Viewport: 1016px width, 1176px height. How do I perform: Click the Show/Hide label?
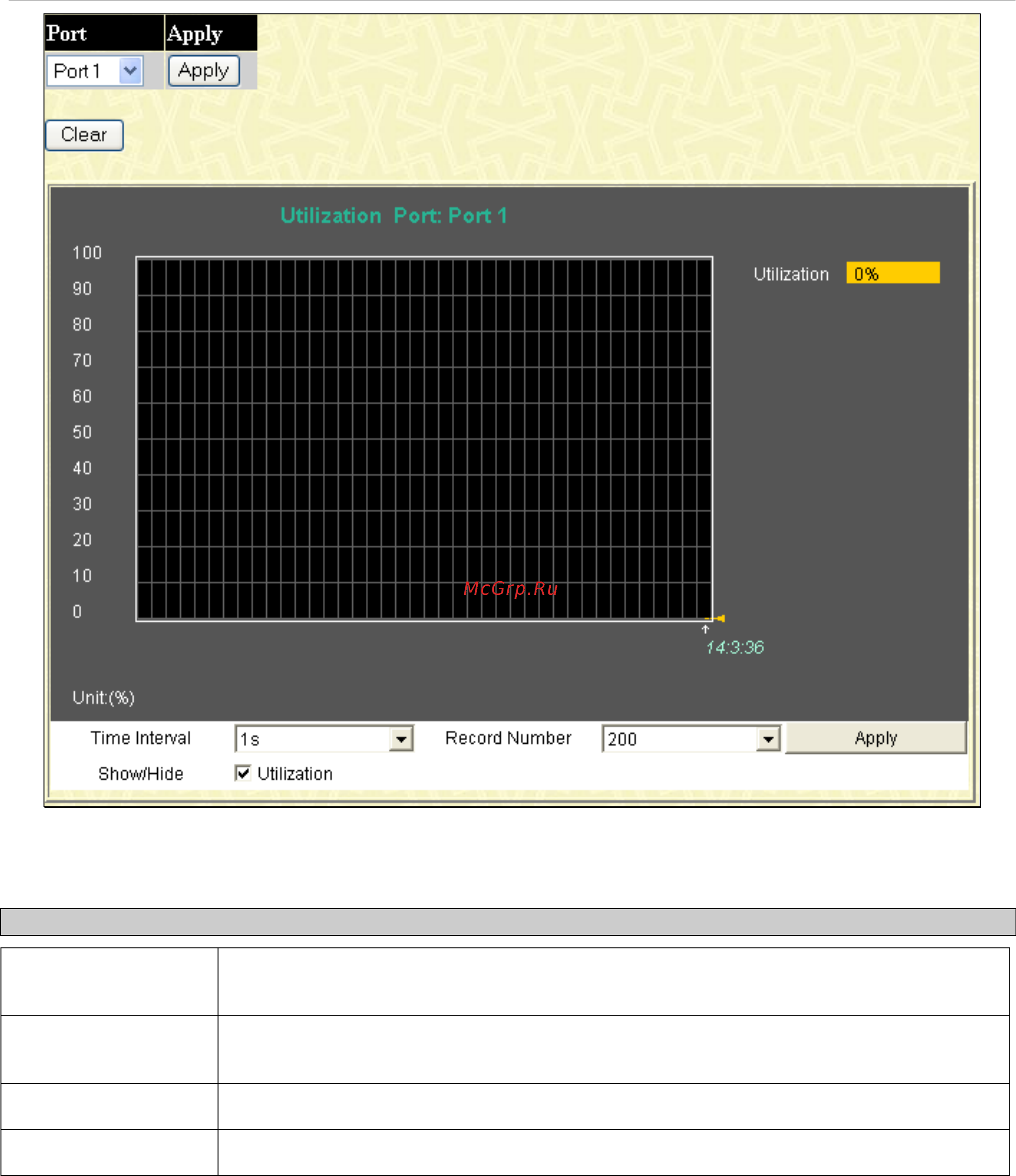[x=141, y=774]
